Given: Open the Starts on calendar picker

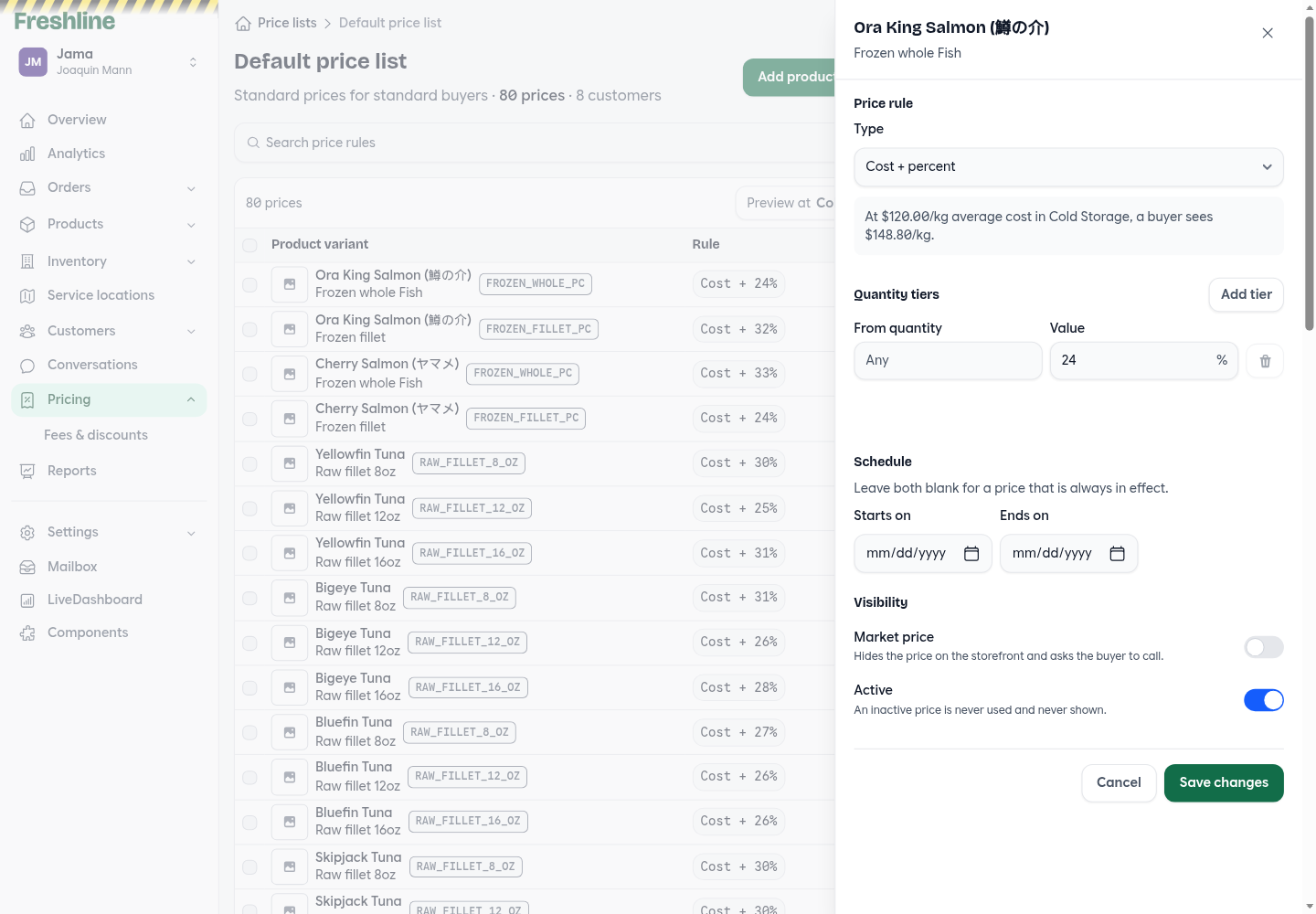Looking at the screenshot, I should point(971,554).
